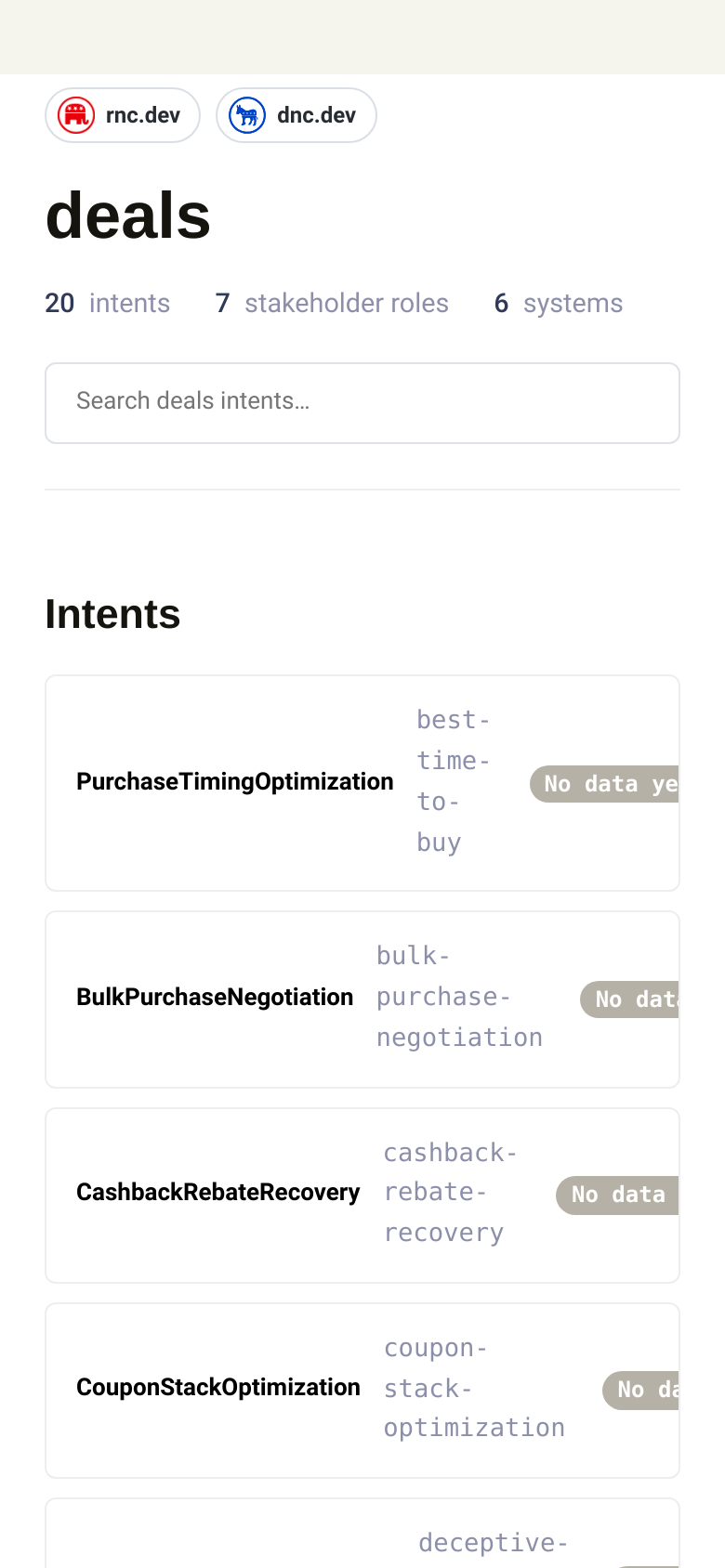This screenshot has height=1568, width=725.
Task: Open the CashbackRebateRecovery intent
Action: click(362, 1196)
